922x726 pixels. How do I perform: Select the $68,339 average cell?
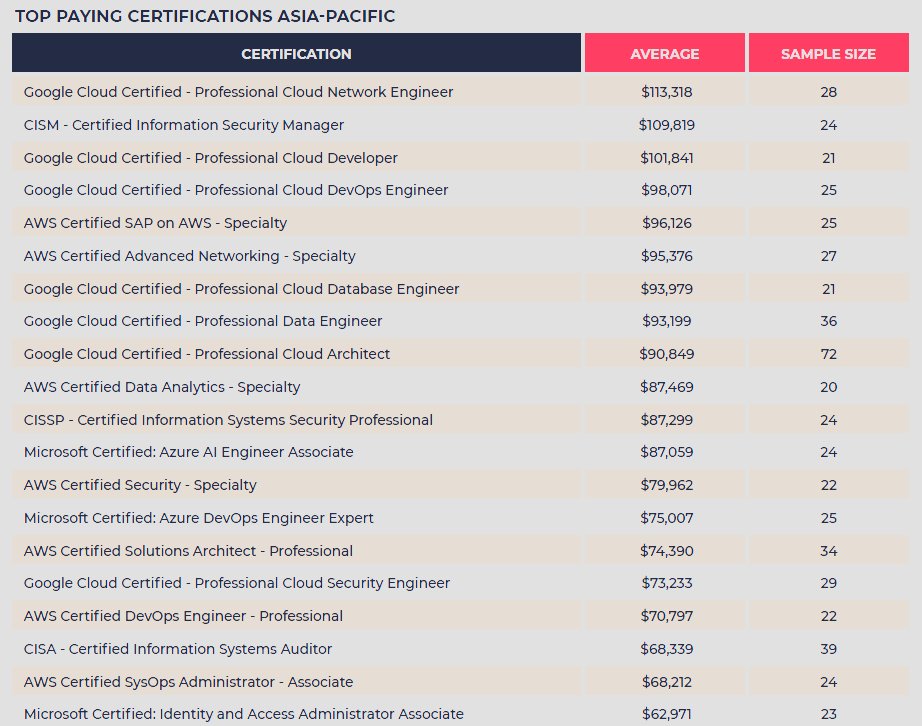tap(667, 649)
